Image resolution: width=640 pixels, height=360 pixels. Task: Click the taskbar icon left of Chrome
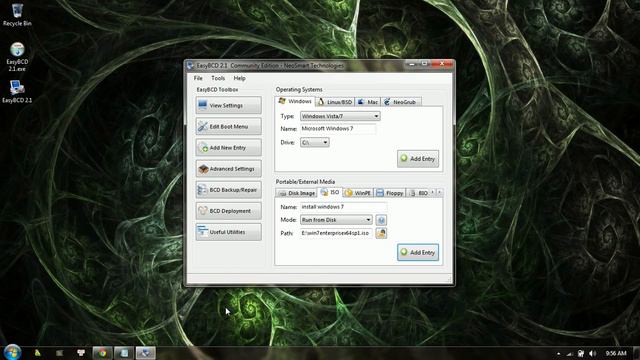coord(81,353)
